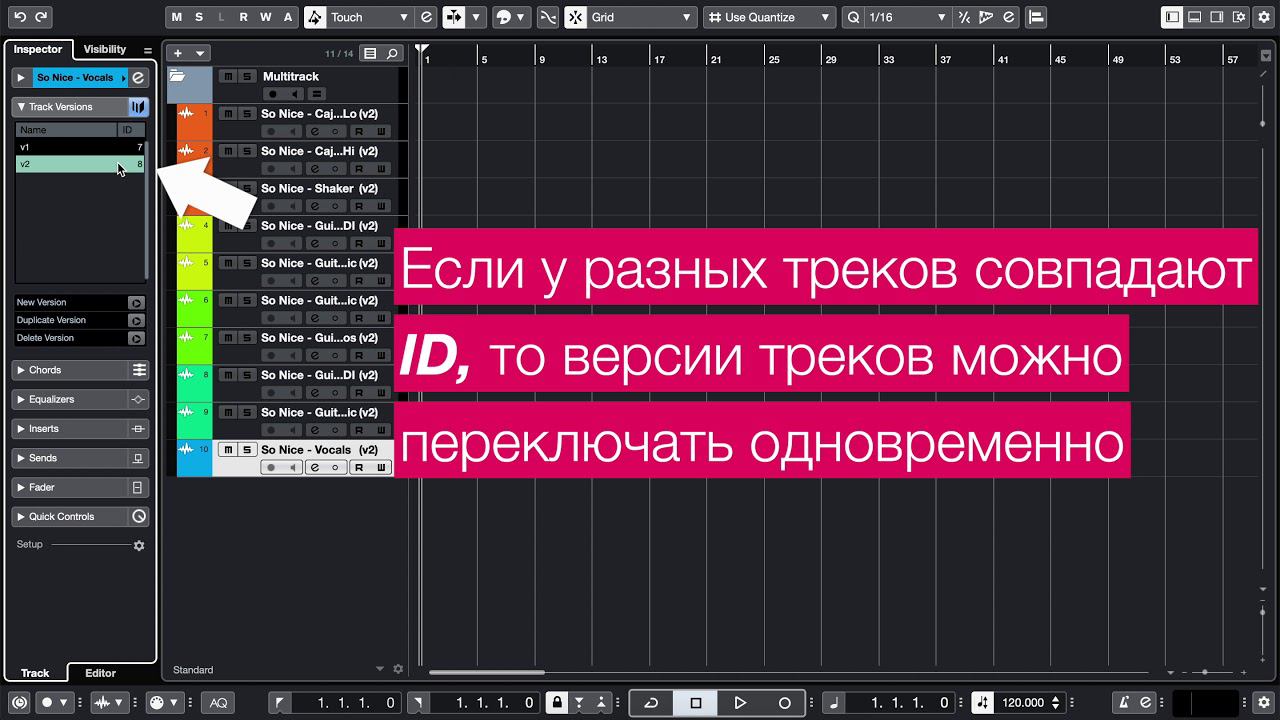Click the Record transport button
1280x720 pixels.
[x=785, y=703]
